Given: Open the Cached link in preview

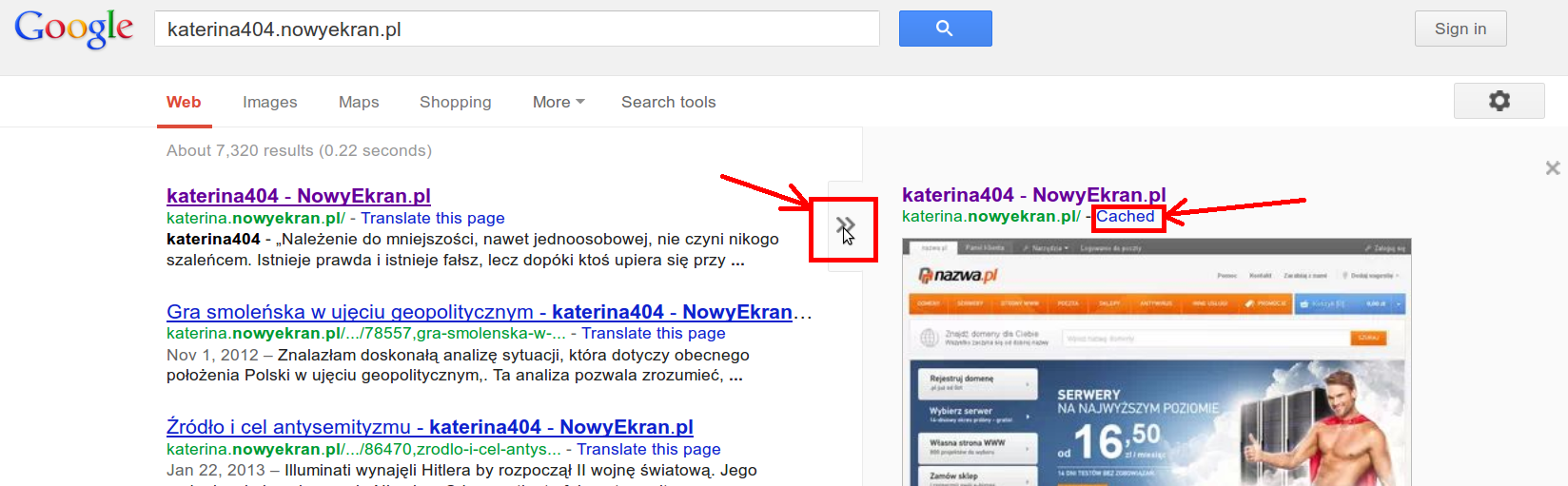Looking at the screenshot, I should (x=1125, y=216).
